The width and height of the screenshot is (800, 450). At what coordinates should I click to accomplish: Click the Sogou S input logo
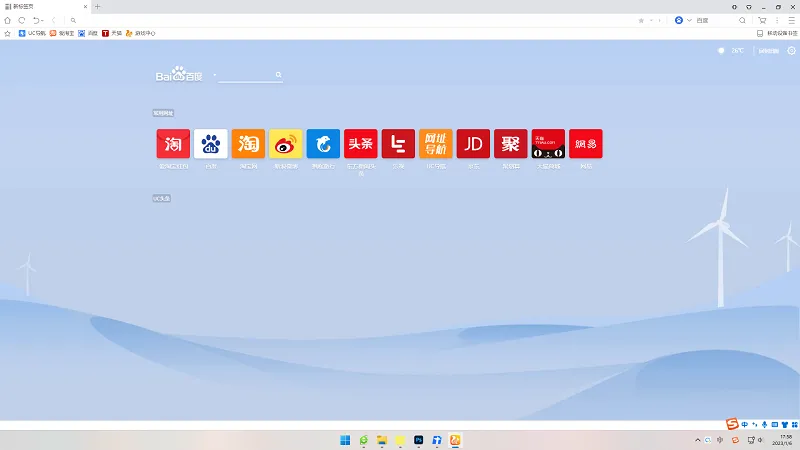pos(732,424)
